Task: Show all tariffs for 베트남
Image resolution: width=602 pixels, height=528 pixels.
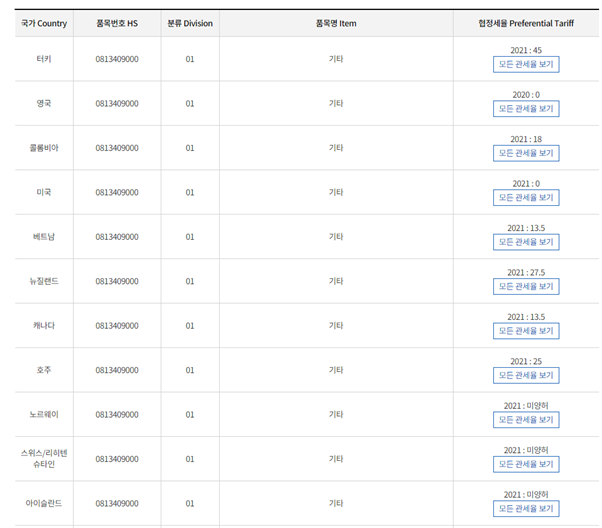Action: click(x=526, y=242)
